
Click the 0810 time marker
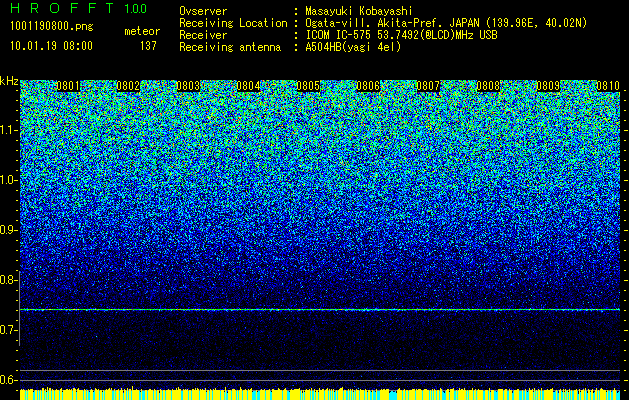pyautogui.click(x=608, y=86)
